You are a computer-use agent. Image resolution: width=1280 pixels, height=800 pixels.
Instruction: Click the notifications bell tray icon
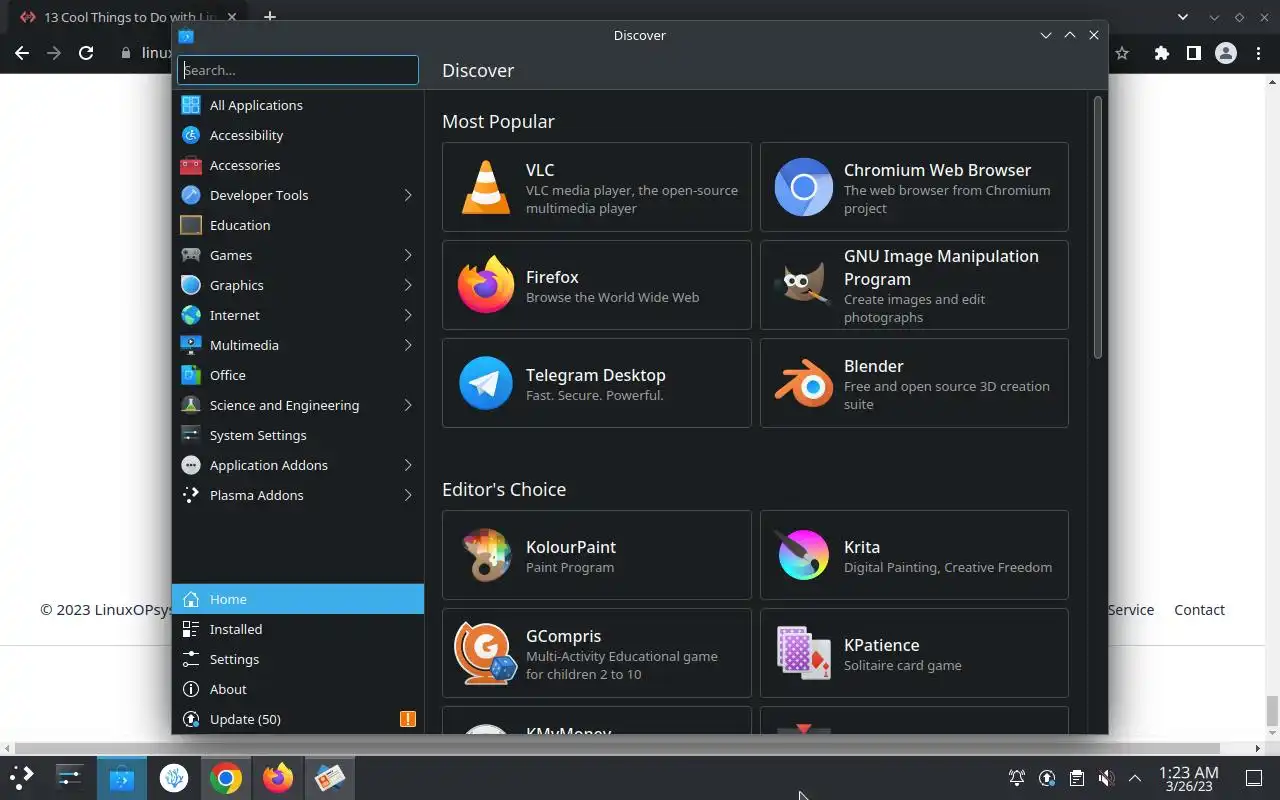point(1017,778)
